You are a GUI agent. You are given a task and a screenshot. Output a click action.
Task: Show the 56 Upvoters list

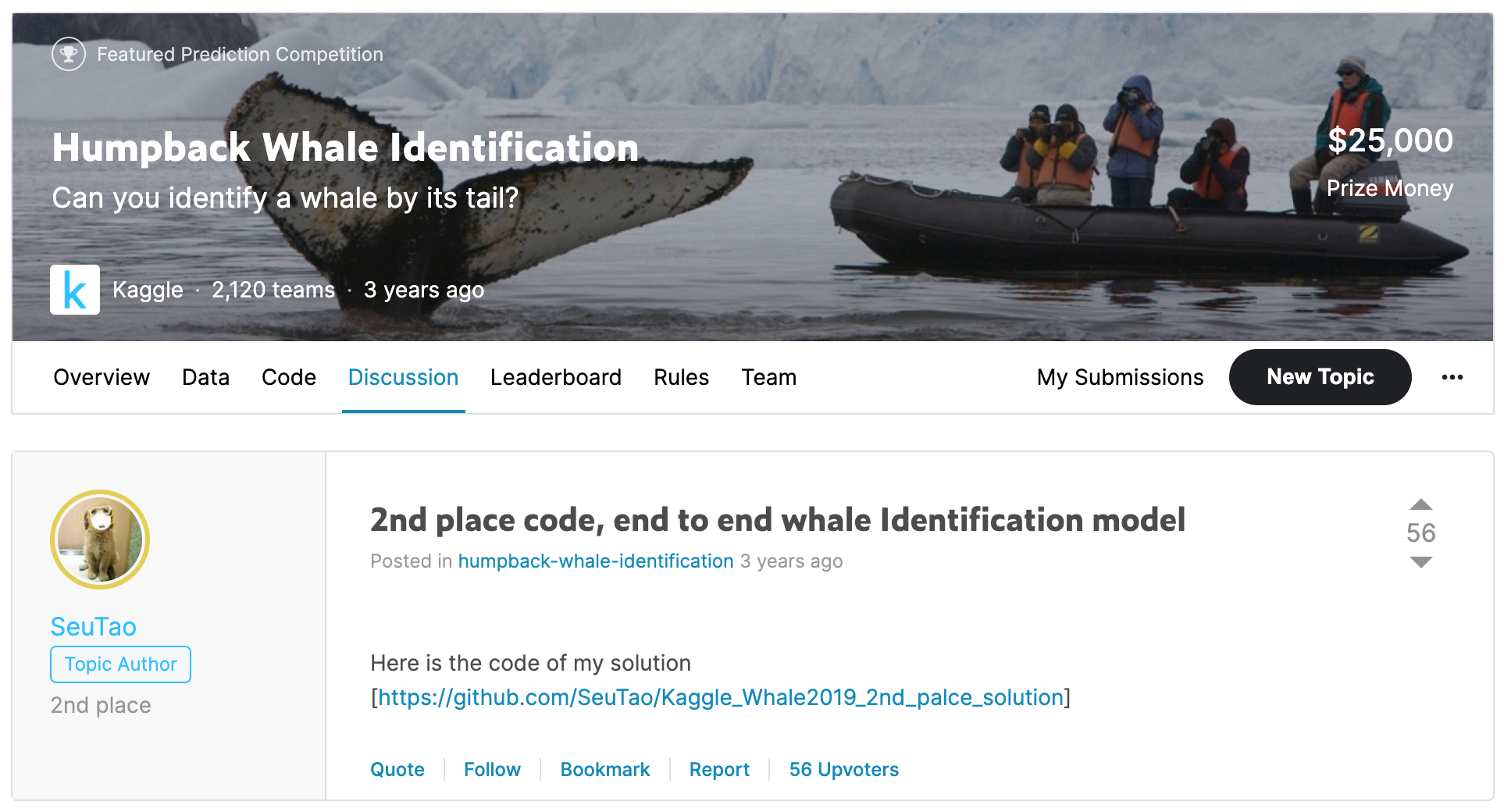tap(843, 770)
